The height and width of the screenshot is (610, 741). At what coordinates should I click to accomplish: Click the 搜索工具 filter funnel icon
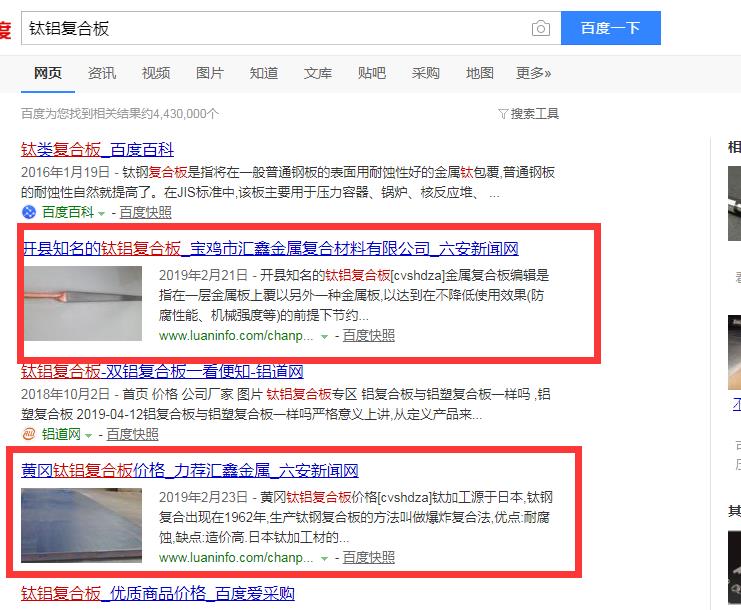point(503,114)
